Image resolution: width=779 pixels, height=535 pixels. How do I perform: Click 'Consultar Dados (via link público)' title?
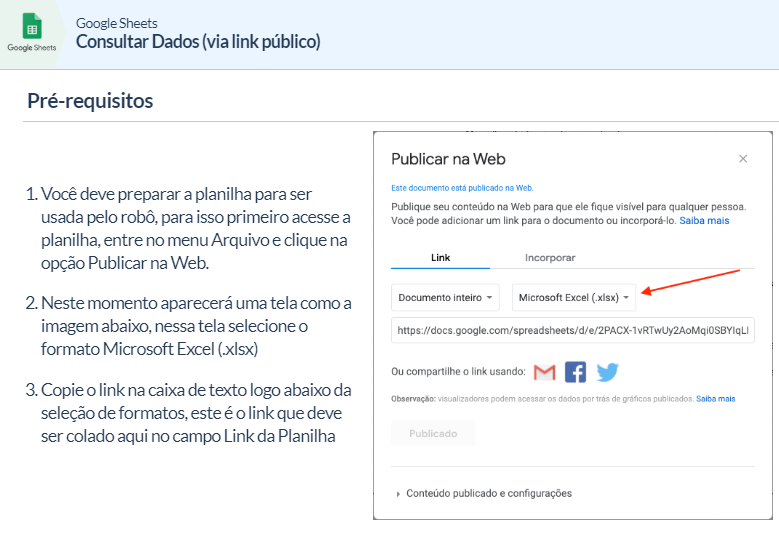point(198,41)
